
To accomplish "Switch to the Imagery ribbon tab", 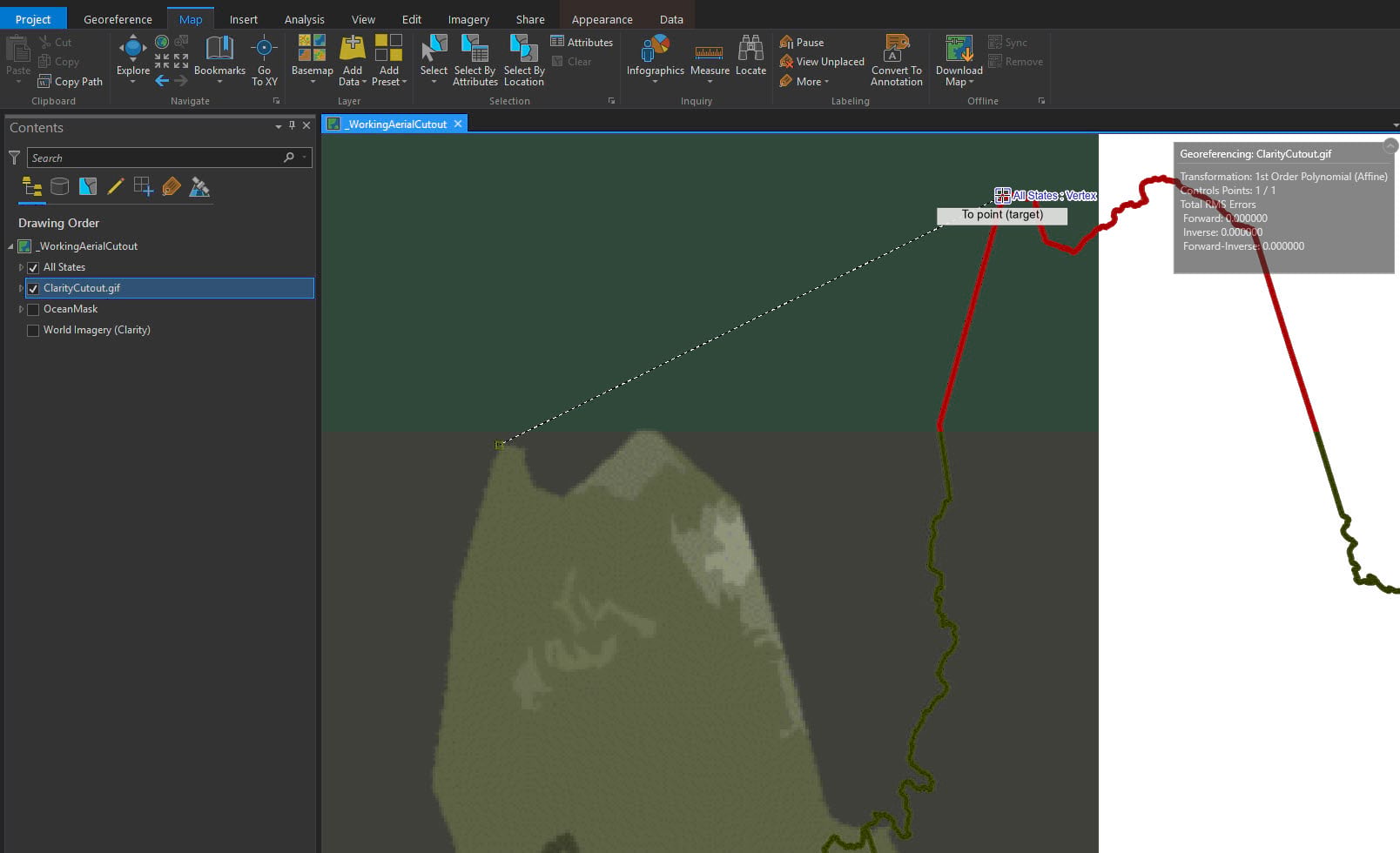I will [468, 19].
